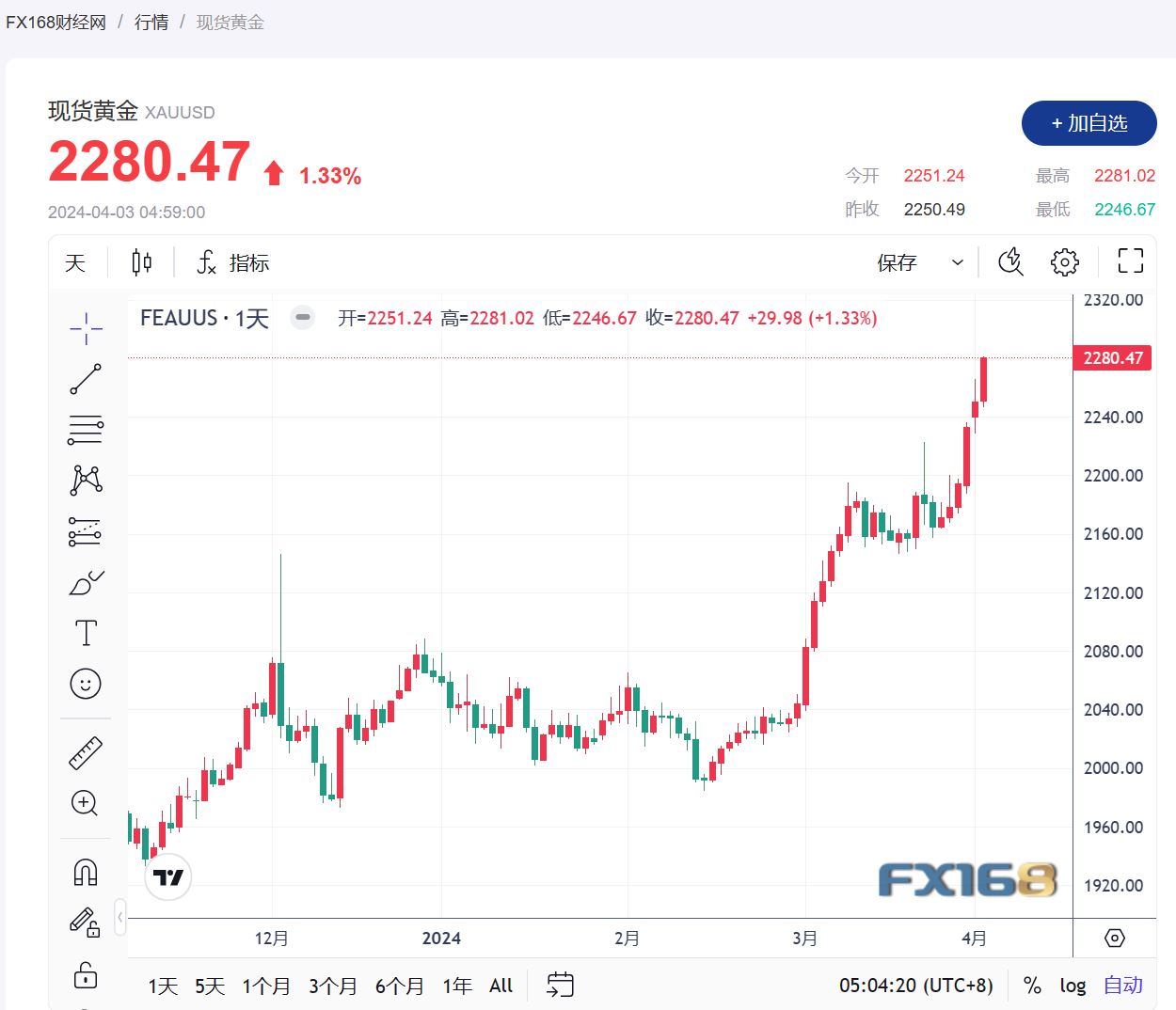Activate the zoom-in tool
This screenshot has height=1010, width=1176.
pyautogui.click(x=85, y=802)
